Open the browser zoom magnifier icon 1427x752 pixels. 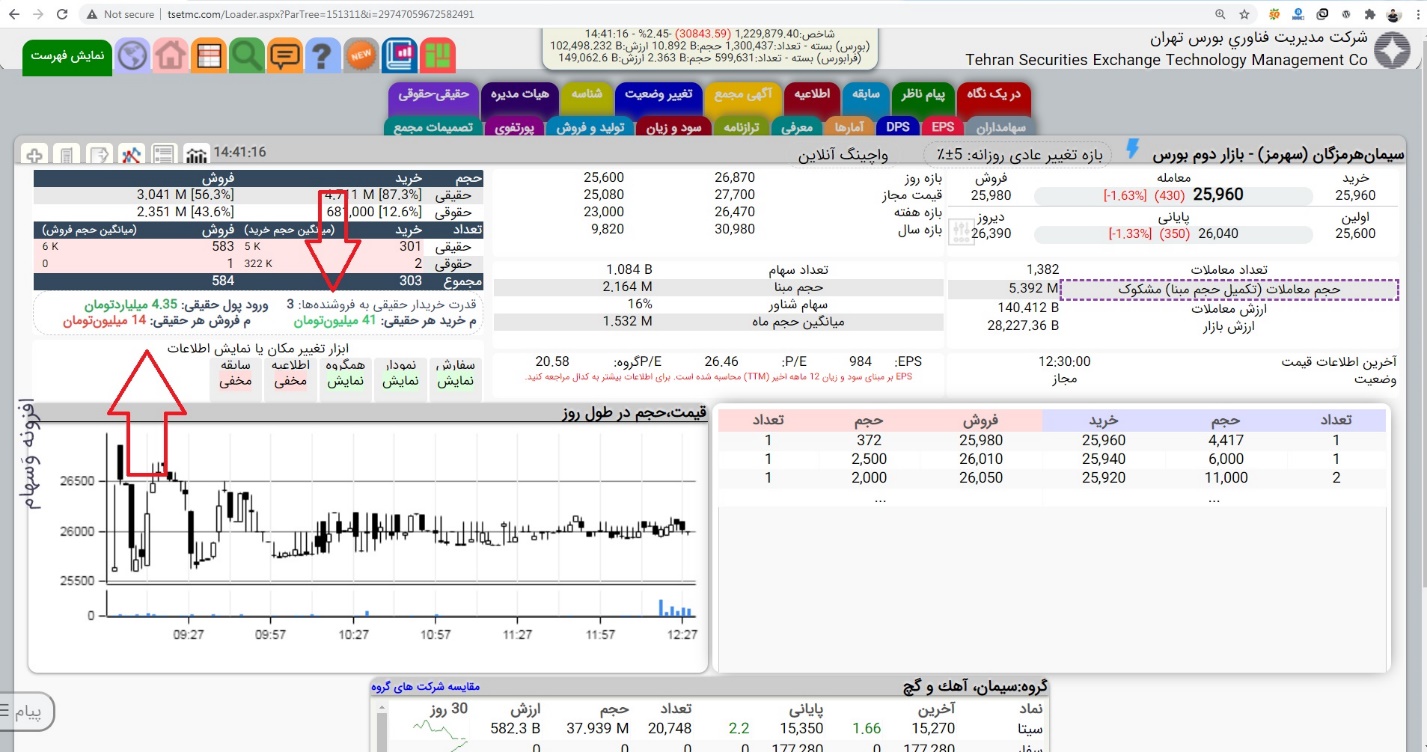tap(1220, 14)
